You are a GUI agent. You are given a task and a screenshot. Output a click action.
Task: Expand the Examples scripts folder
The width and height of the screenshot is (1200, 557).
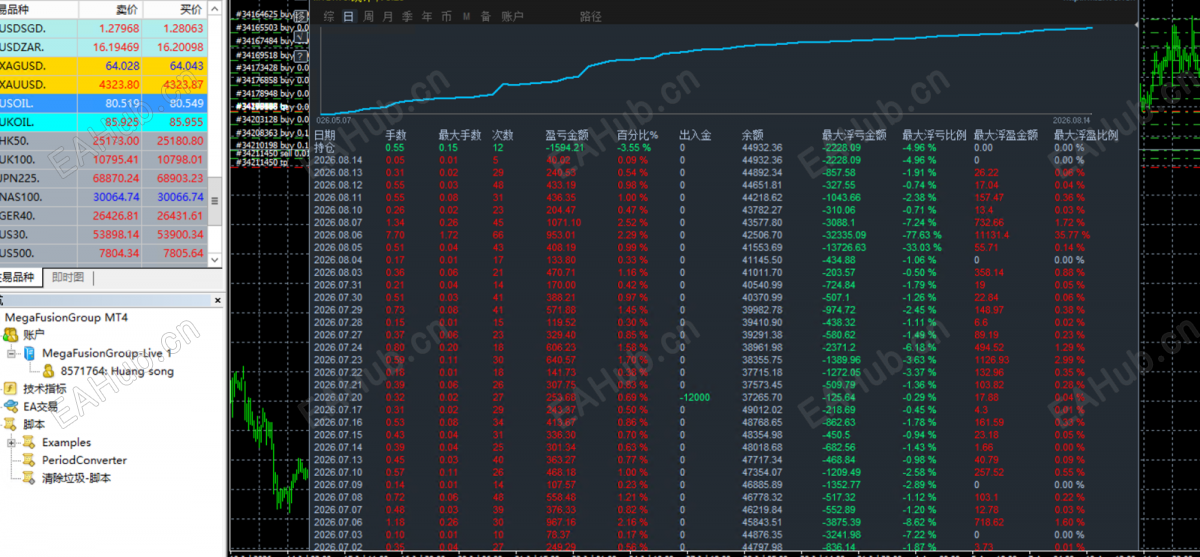[11, 442]
